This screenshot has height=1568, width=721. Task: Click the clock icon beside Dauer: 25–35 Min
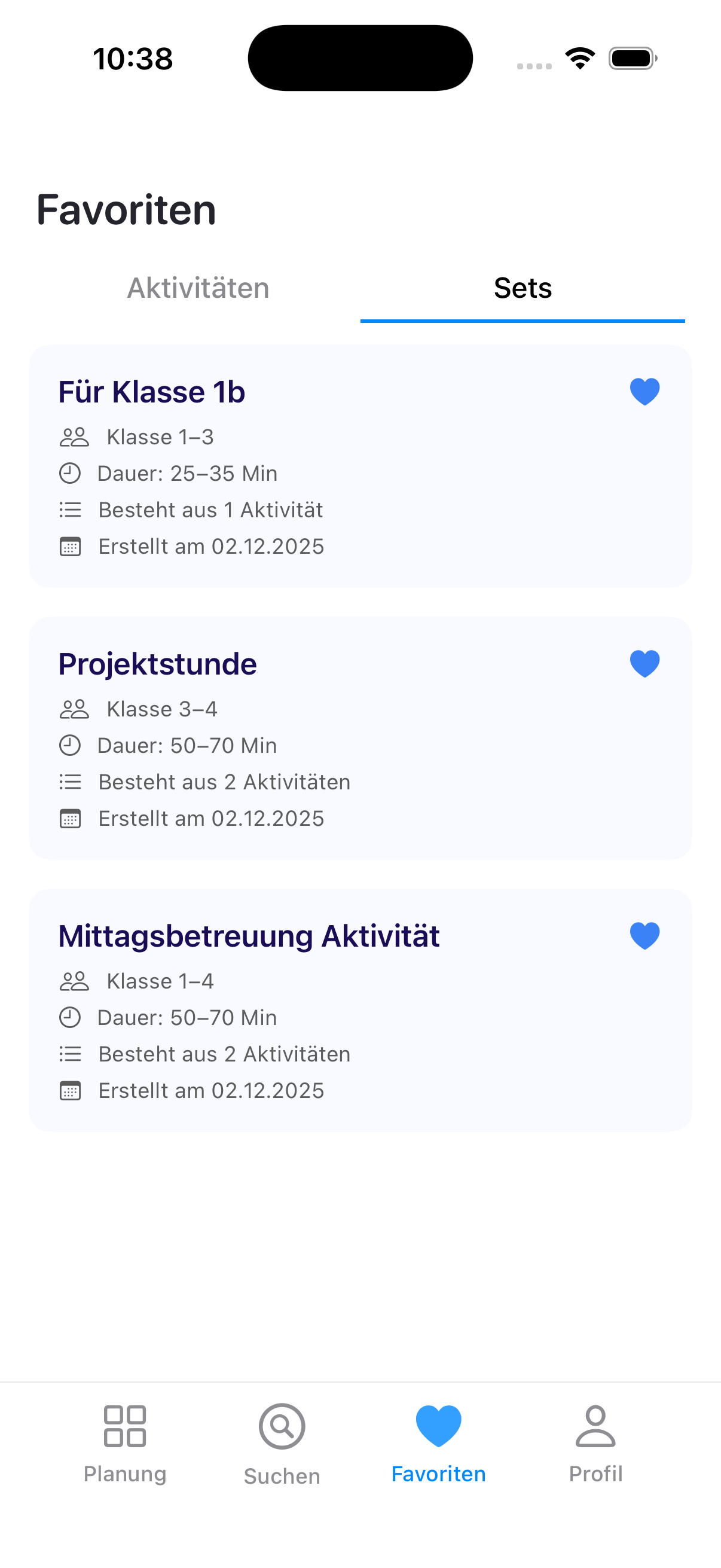[x=70, y=474]
